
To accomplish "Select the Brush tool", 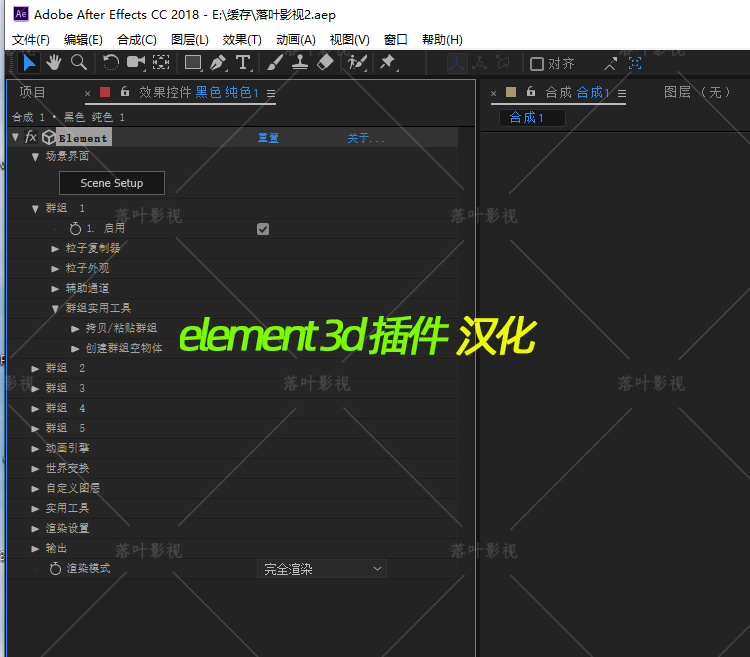I will (275, 63).
